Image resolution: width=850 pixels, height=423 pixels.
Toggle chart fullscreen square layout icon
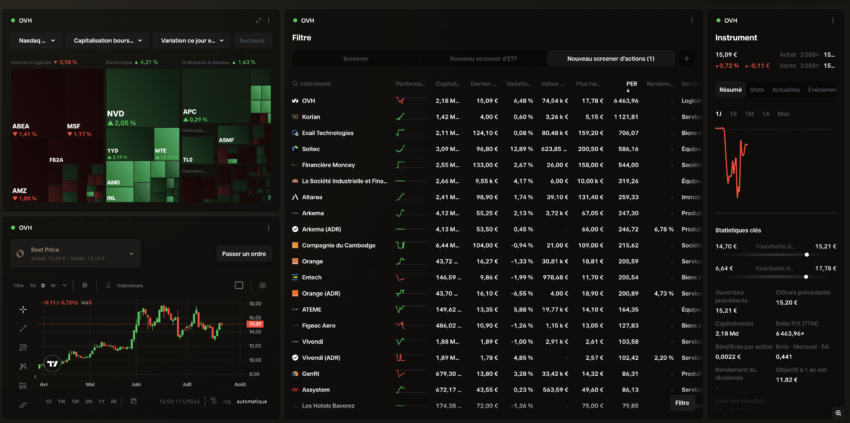pyautogui.click(x=239, y=285)
